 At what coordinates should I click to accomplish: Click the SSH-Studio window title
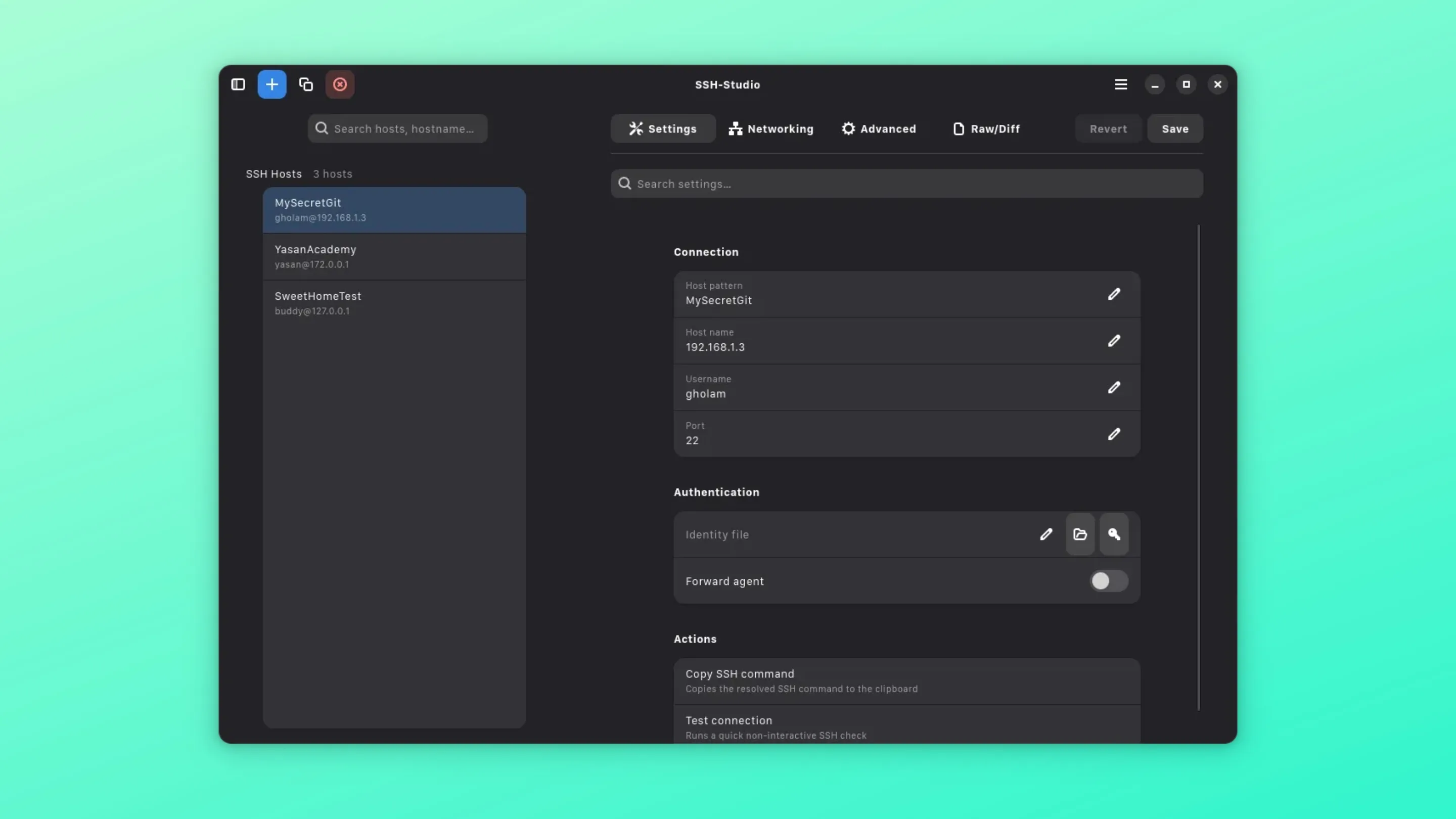[x=727, y=85]
